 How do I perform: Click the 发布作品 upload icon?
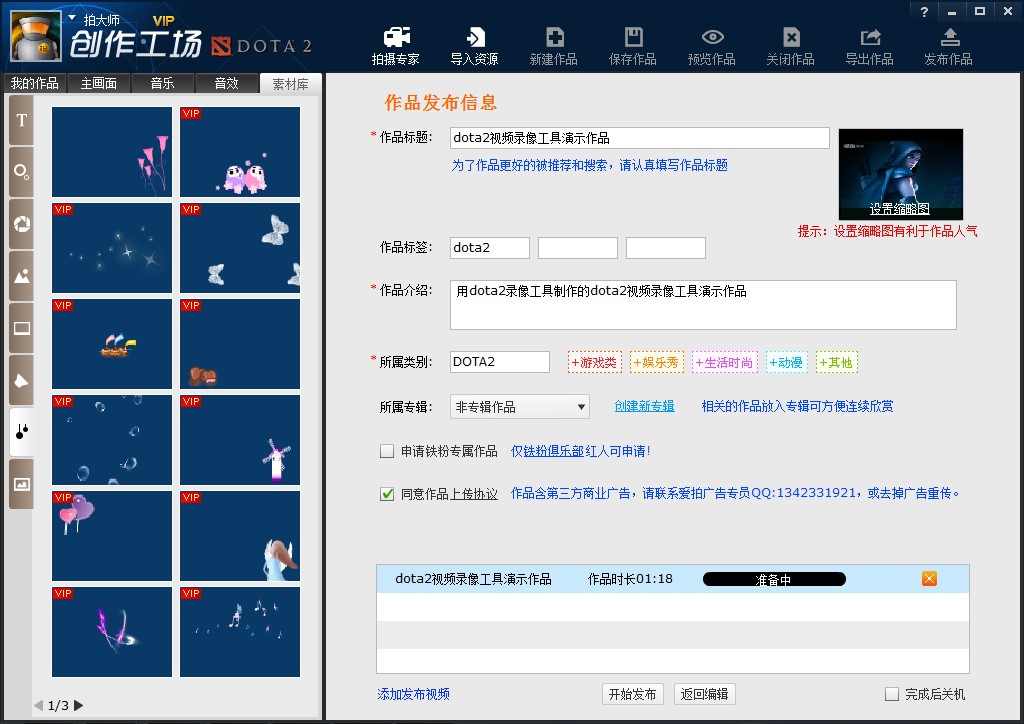coord(948,46)
